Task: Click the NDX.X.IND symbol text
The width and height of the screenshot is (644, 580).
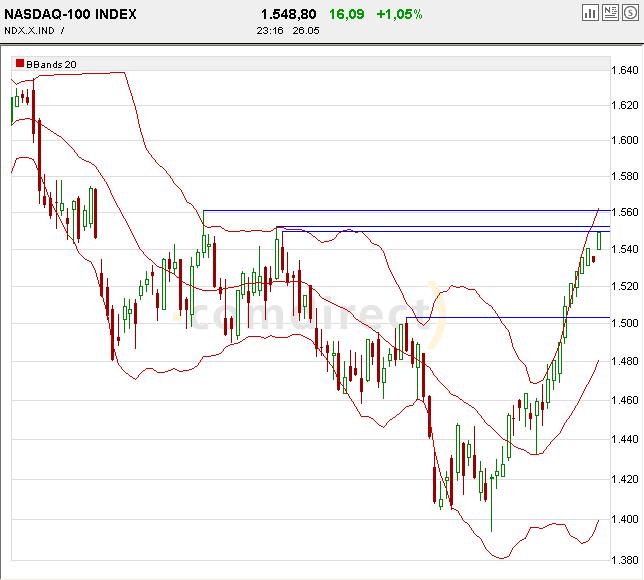Action: (29, 31)
